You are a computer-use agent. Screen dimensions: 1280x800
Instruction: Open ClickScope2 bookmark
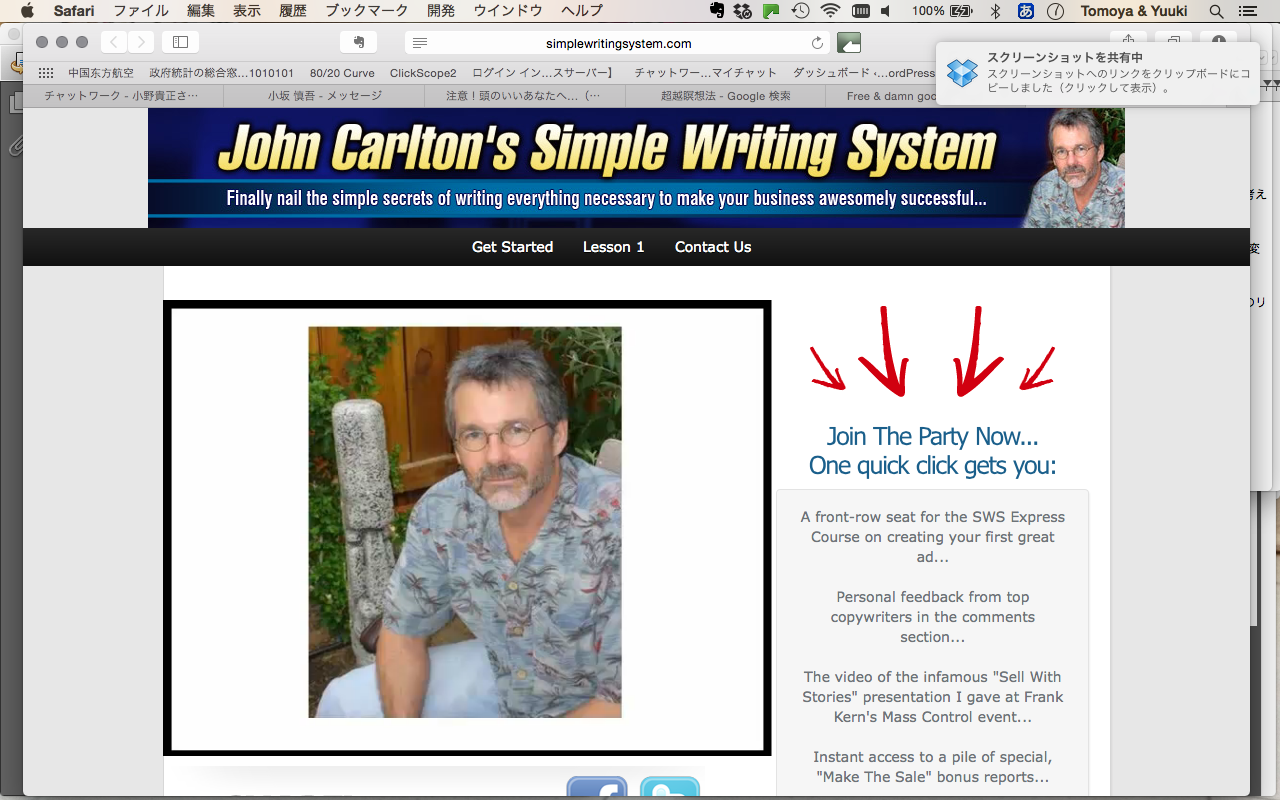click(423, 73)
